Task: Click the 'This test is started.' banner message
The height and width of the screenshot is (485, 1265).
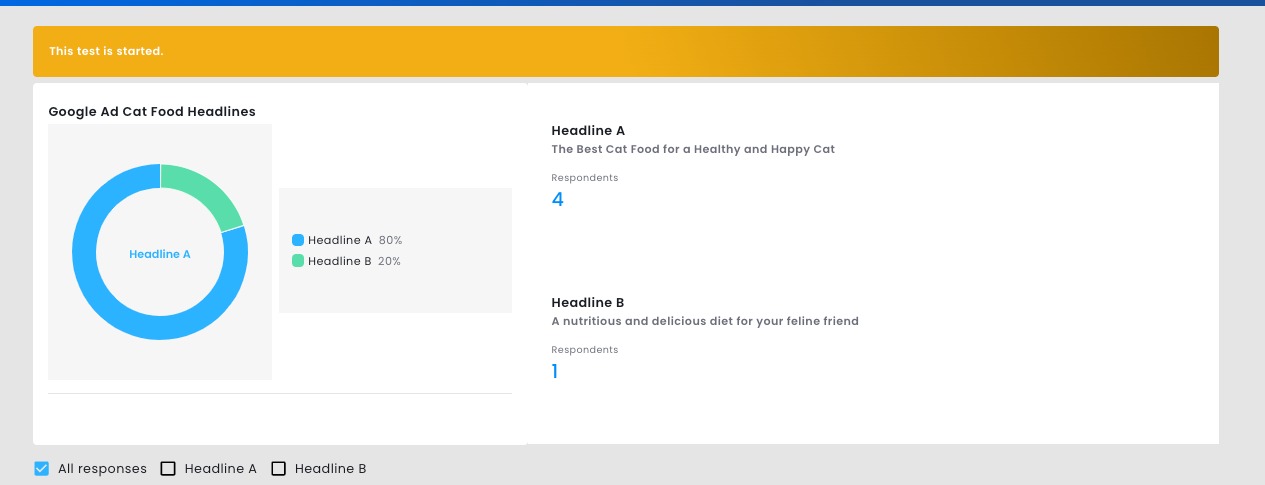Action: pos(106,51)
